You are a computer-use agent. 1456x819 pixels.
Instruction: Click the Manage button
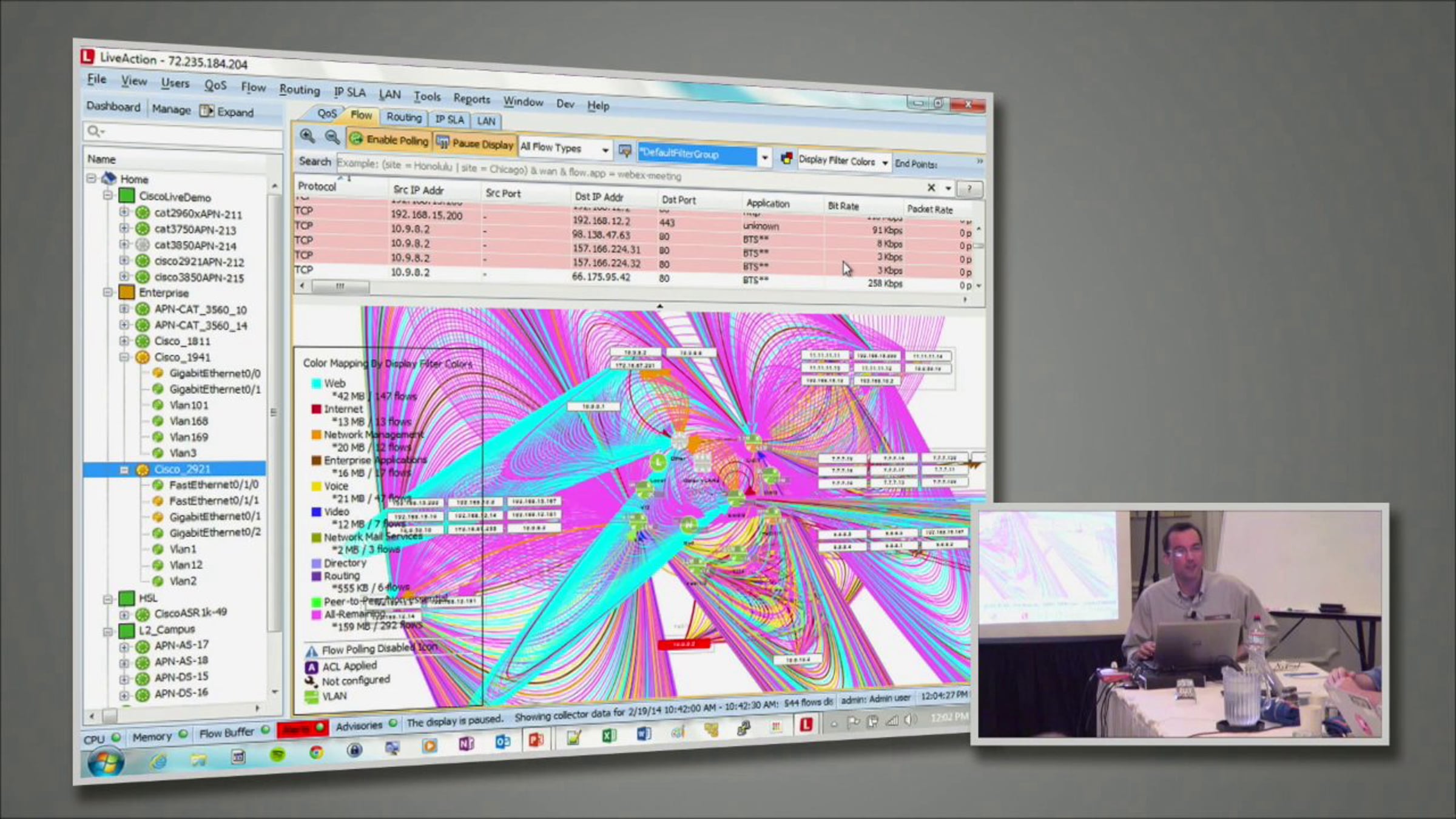tap(171, 109)
